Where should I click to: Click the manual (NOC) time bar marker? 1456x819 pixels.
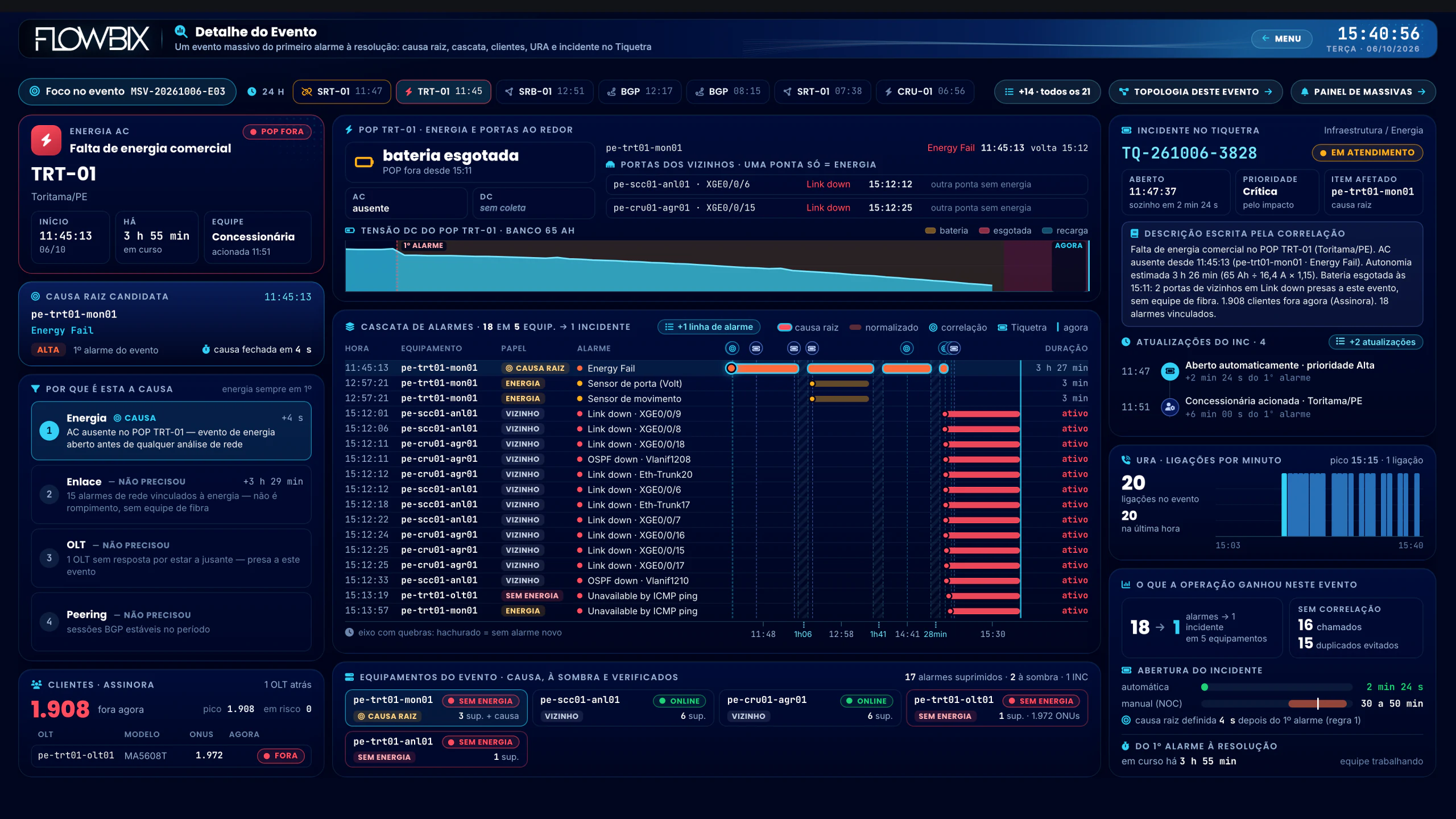pos(1318,704)
